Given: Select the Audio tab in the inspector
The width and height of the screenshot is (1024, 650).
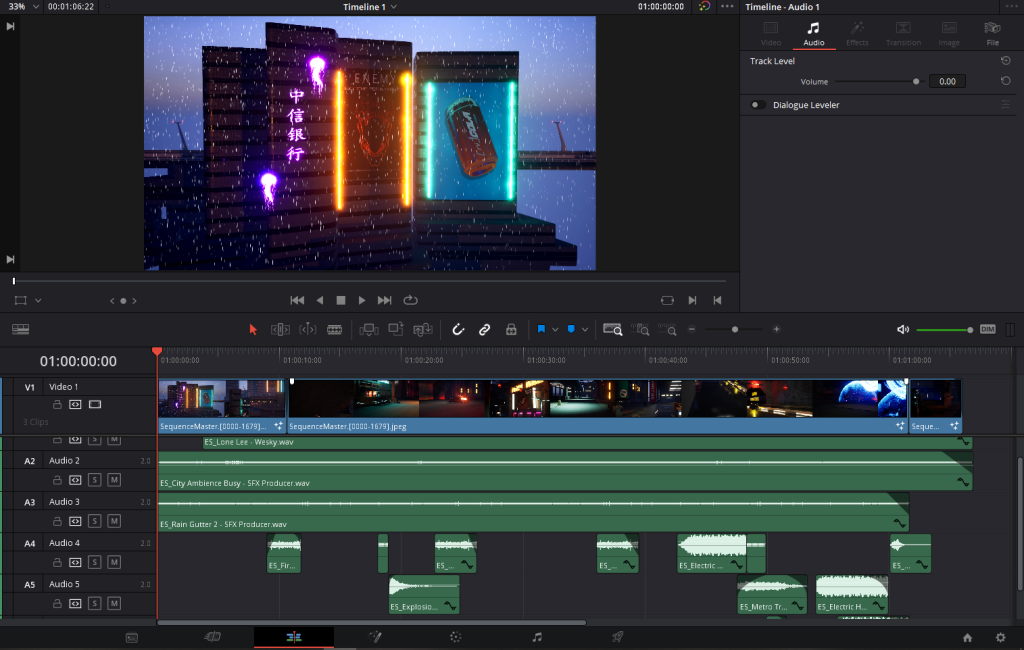Looking at the screenshot, I should click(x=814, y=33).
